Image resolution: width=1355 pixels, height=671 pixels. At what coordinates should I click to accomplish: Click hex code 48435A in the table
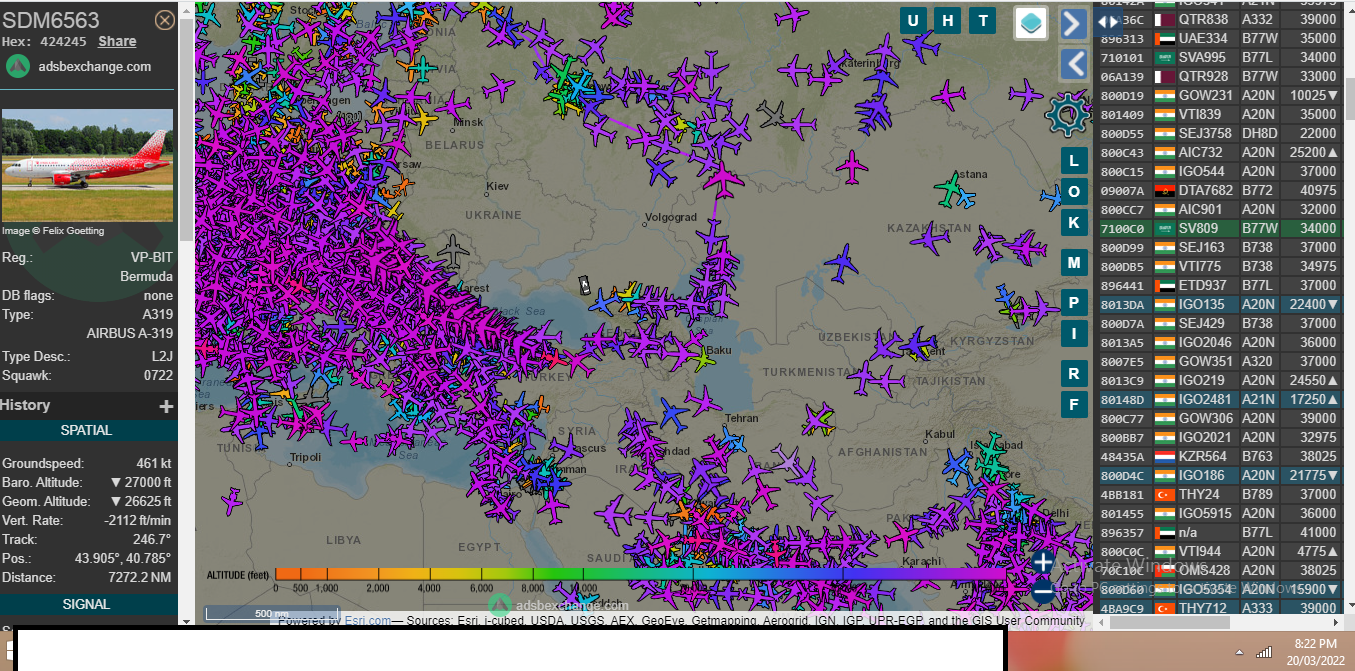click(x=1122, y=456)
